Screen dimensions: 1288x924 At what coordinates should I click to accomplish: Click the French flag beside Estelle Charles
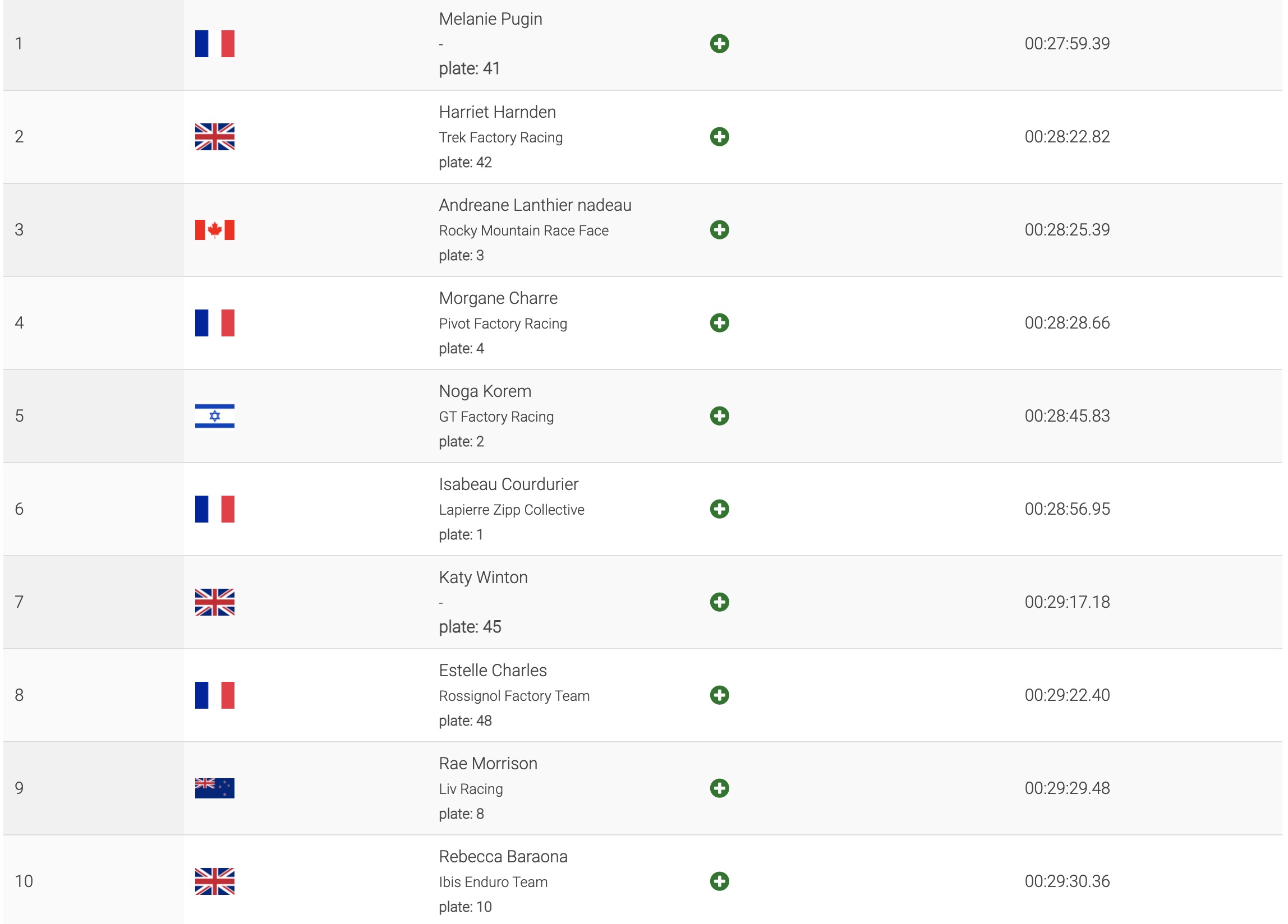[x=215, y=695]
